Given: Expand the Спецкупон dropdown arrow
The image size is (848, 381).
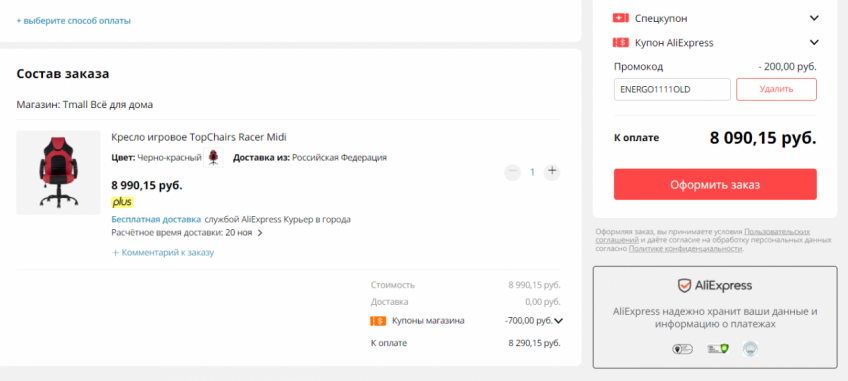Looking at the screenshot, I should click(814, 18).
